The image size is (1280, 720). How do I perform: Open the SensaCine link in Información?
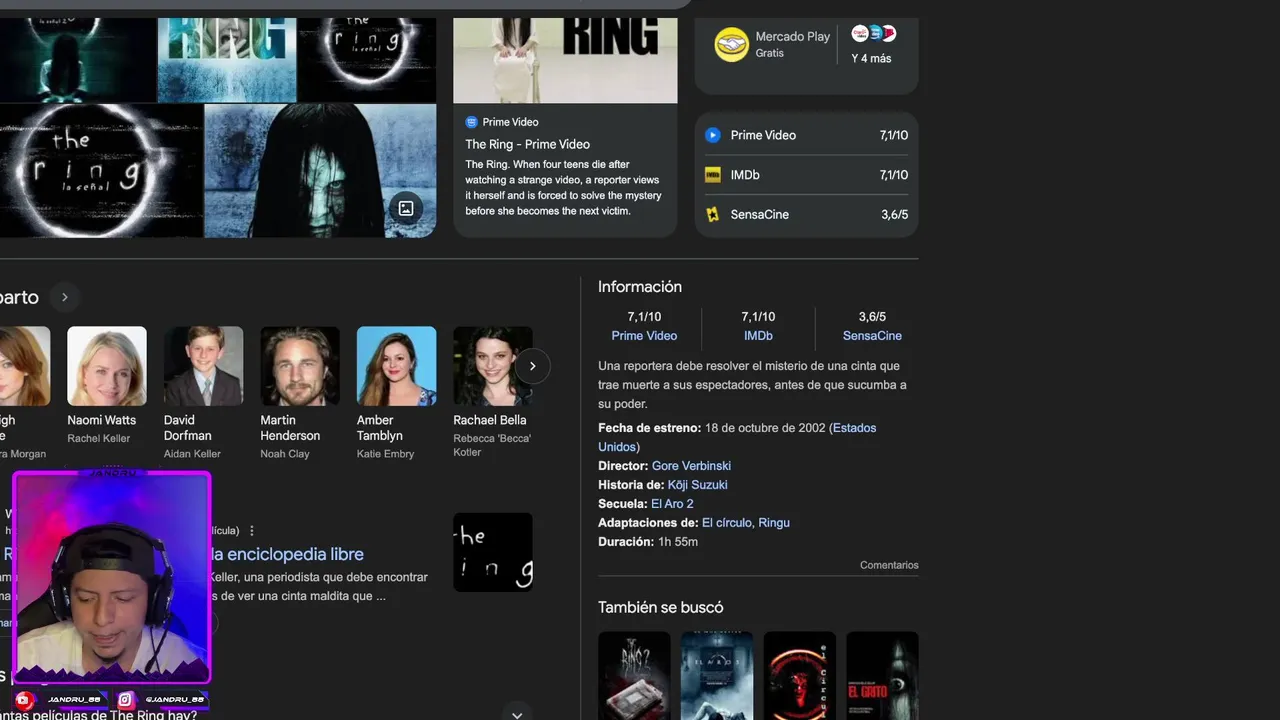(872, 336)
